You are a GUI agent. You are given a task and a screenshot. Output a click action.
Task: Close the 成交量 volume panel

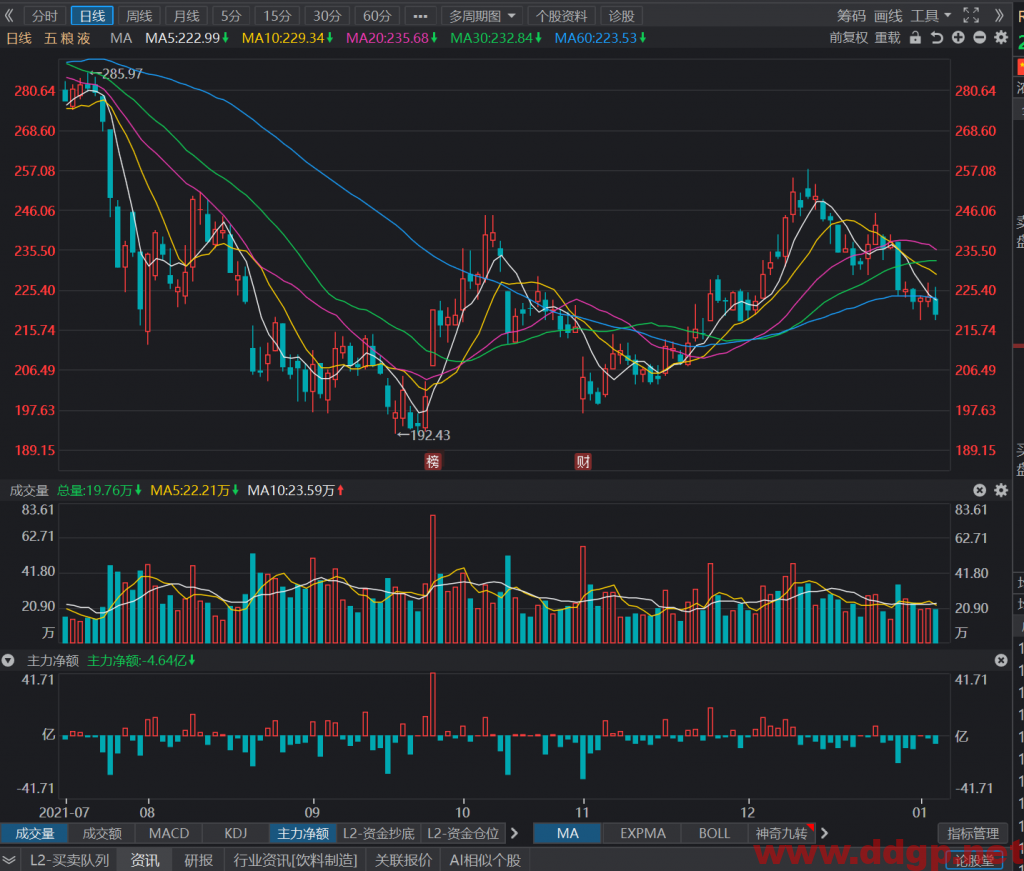[980, 490]
